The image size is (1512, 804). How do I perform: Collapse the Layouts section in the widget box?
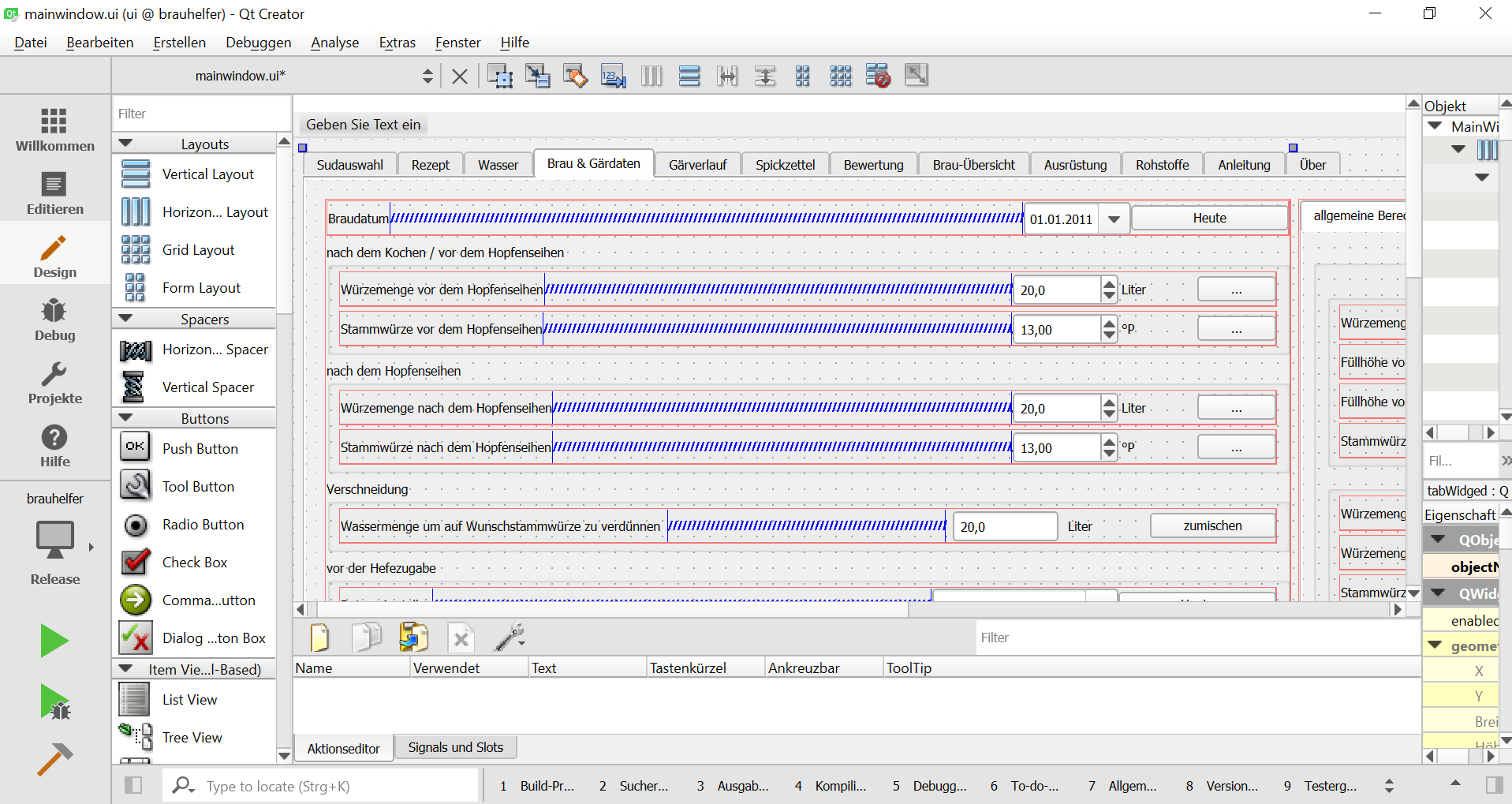click(125, 144)
